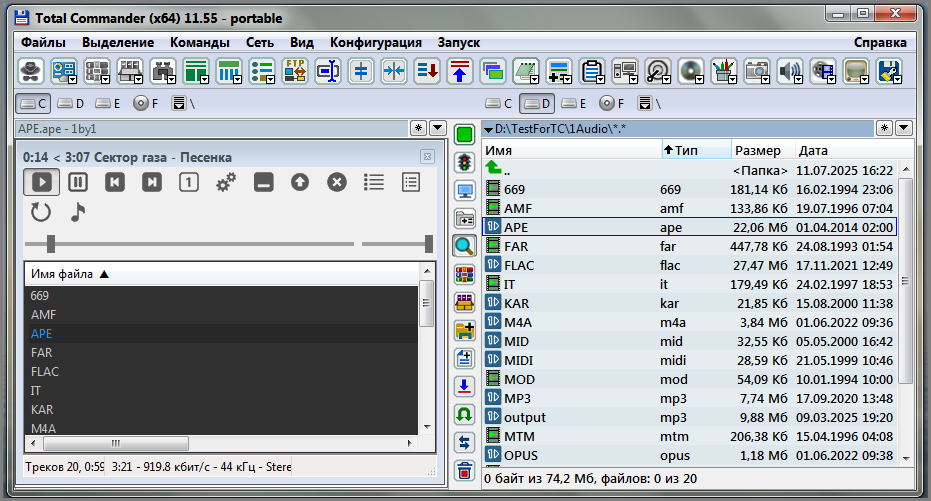Skip to the previous track
Screen dimensions: 931x501
click(115, 182)
